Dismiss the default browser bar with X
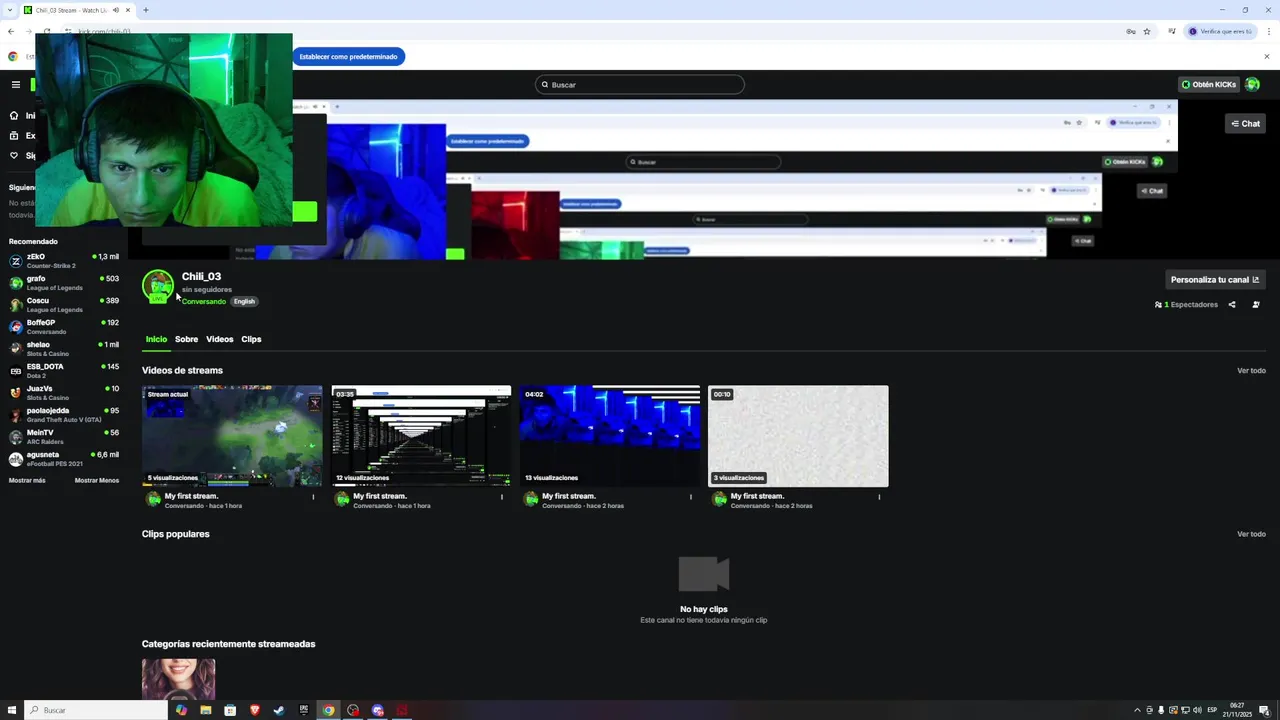Screen dimensions: 1280x720 point(1267,56)
